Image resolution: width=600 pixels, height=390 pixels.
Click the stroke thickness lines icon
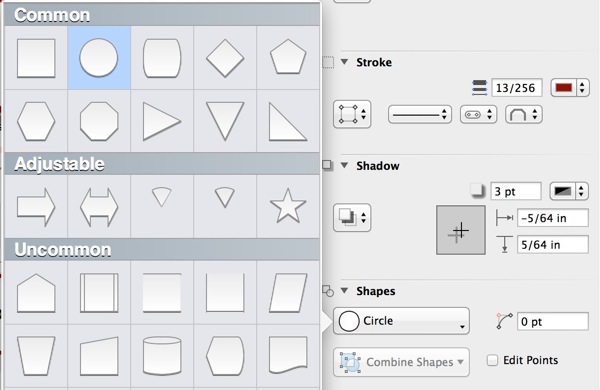pos(479,88)
